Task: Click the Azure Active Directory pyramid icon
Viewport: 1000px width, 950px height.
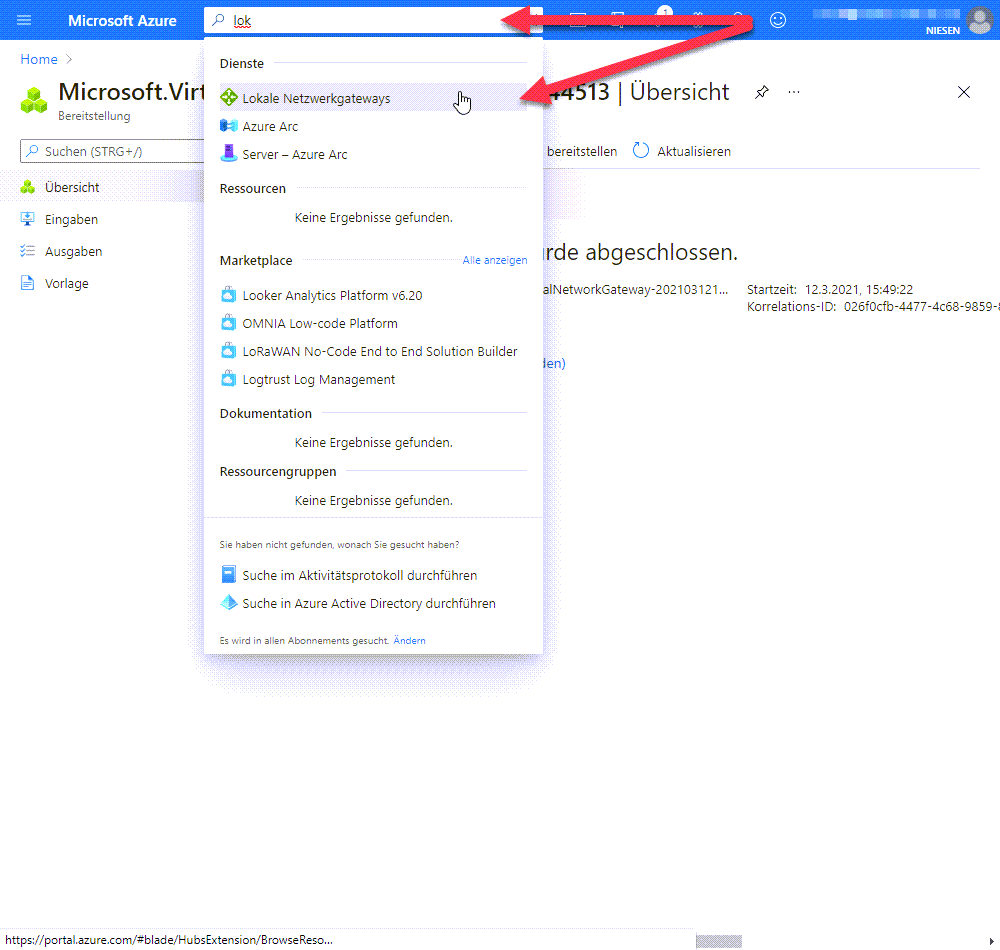Action: (x=228, y=603)
